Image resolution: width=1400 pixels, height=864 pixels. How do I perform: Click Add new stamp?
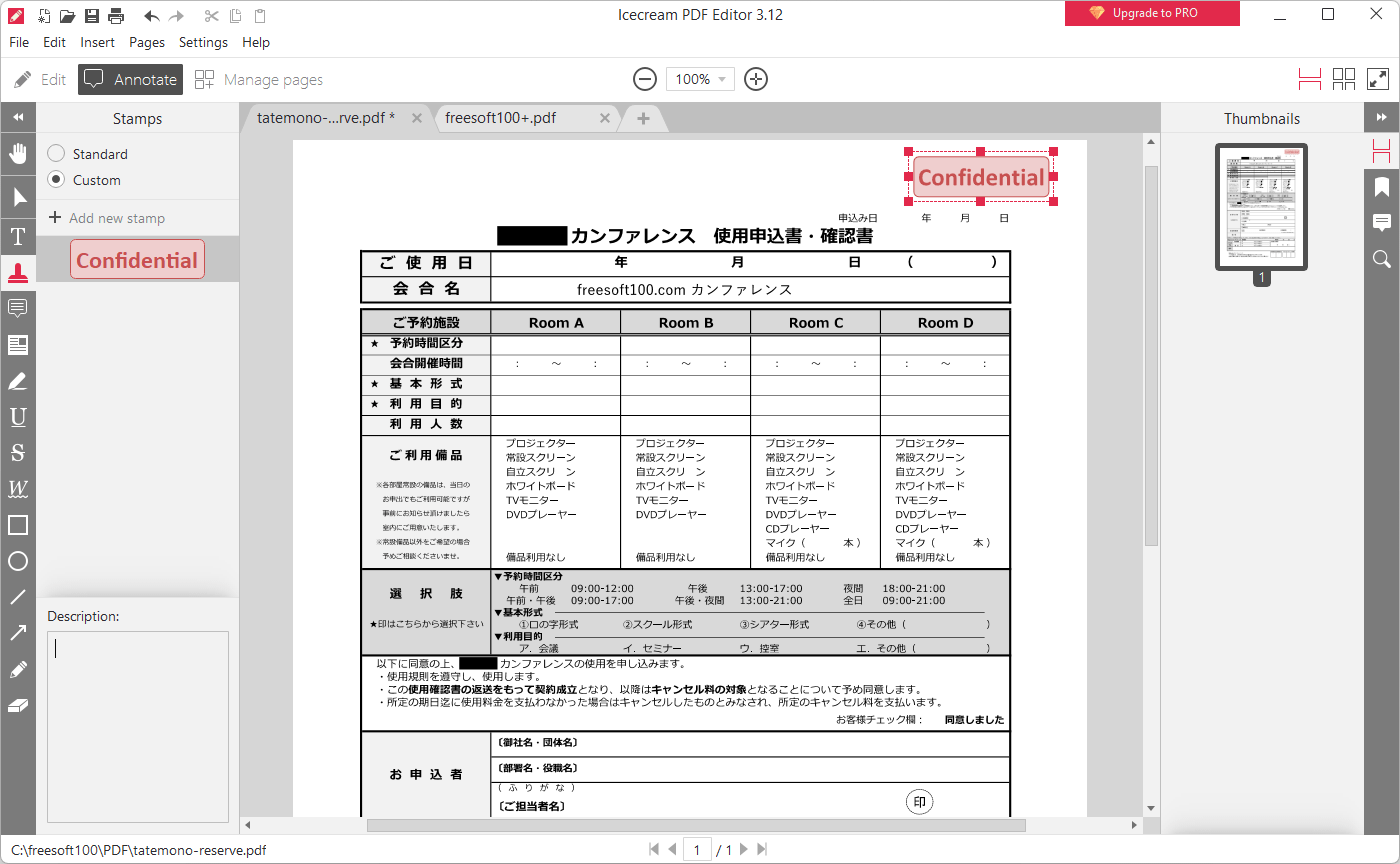point(107,218)
